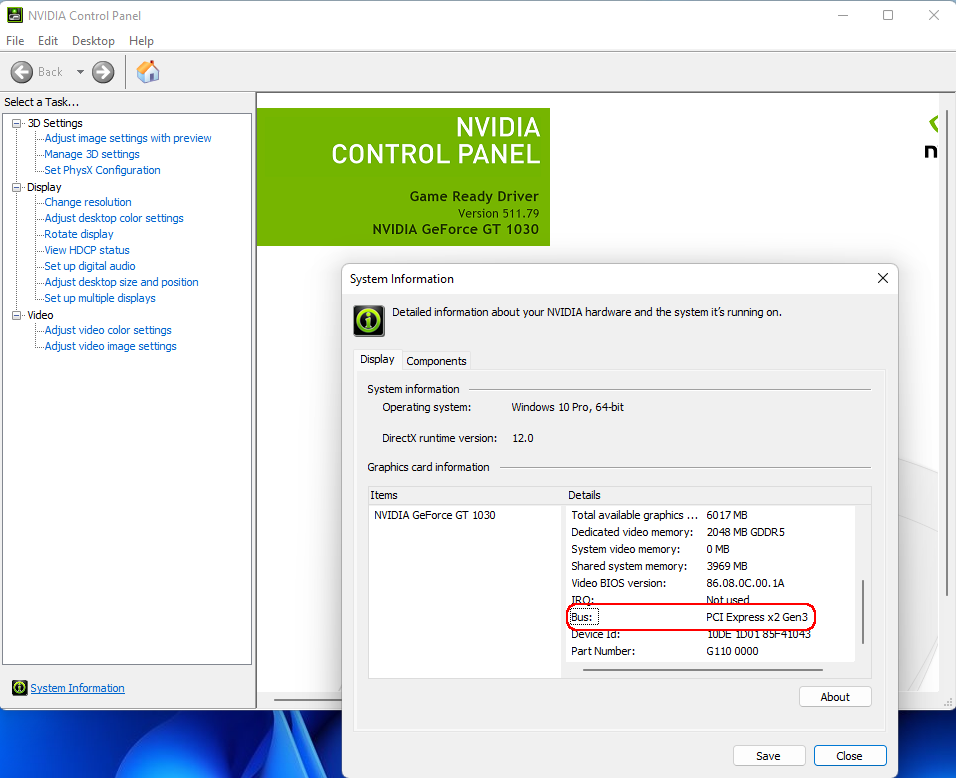The image size is (956, 778).
Task: Click the Forward arrow button
Action: [x=103, y=72]
